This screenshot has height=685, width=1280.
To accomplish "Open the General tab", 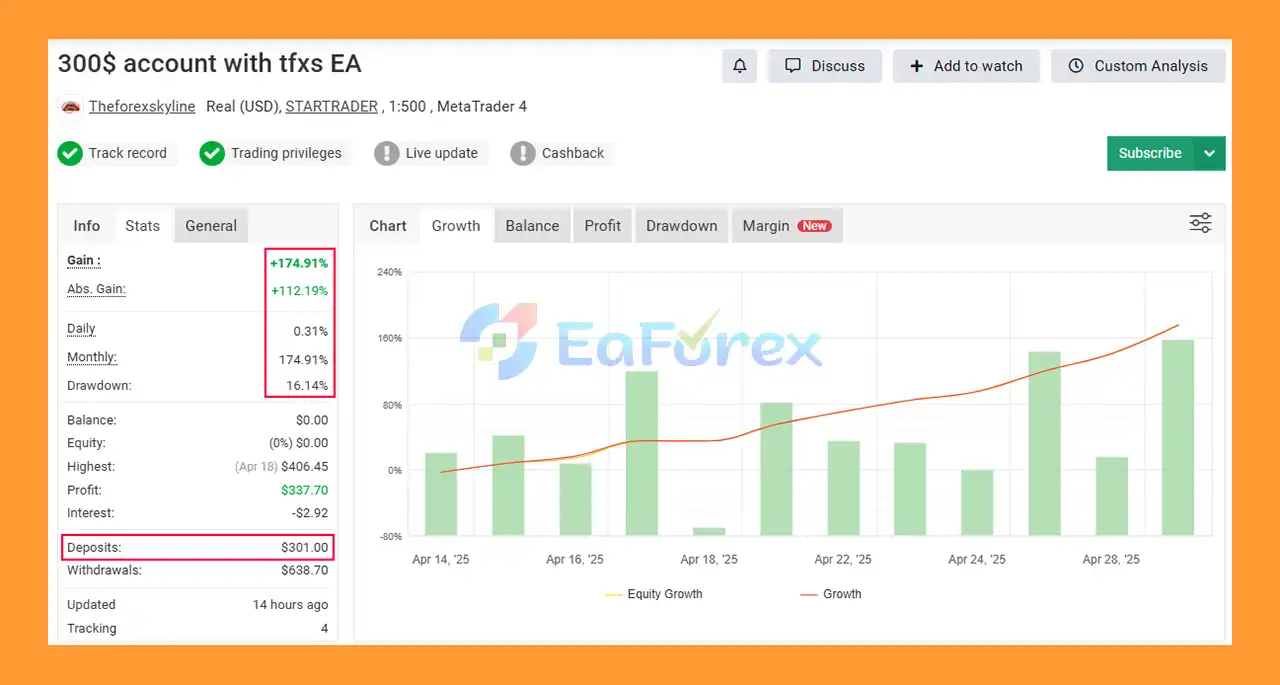I will 211,226.
